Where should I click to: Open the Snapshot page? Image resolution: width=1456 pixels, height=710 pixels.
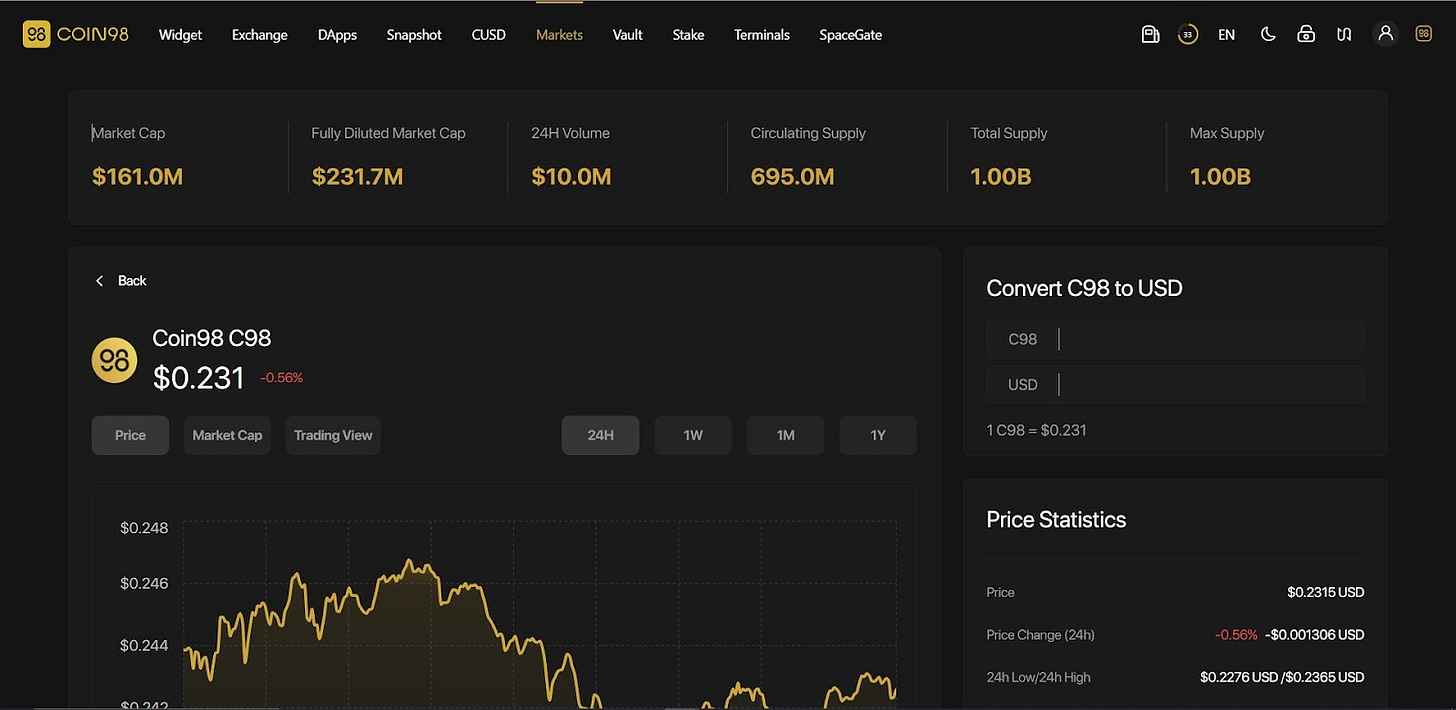(414, 34)
